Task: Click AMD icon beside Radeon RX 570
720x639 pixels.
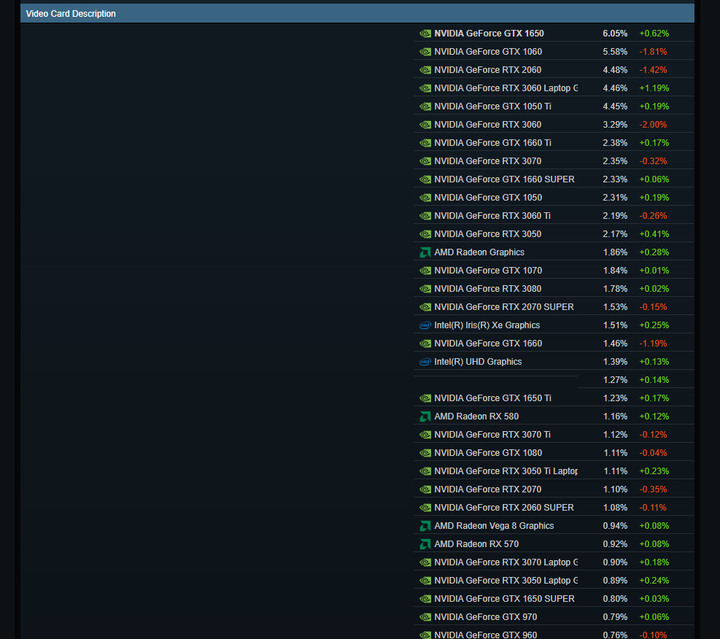Action: click(x=425, y=544)
